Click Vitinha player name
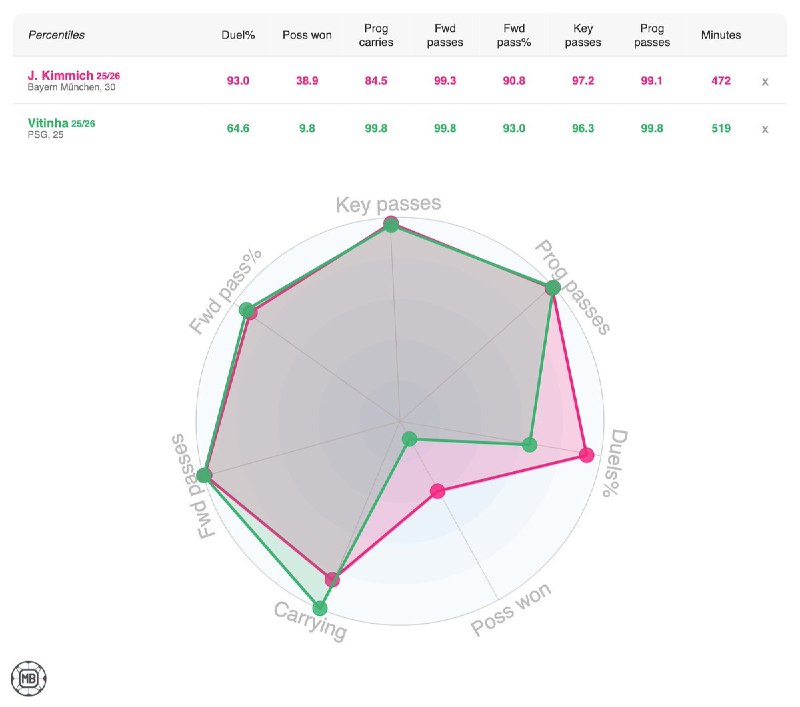The width and height of the screenshot is (800, 707). 48,123
